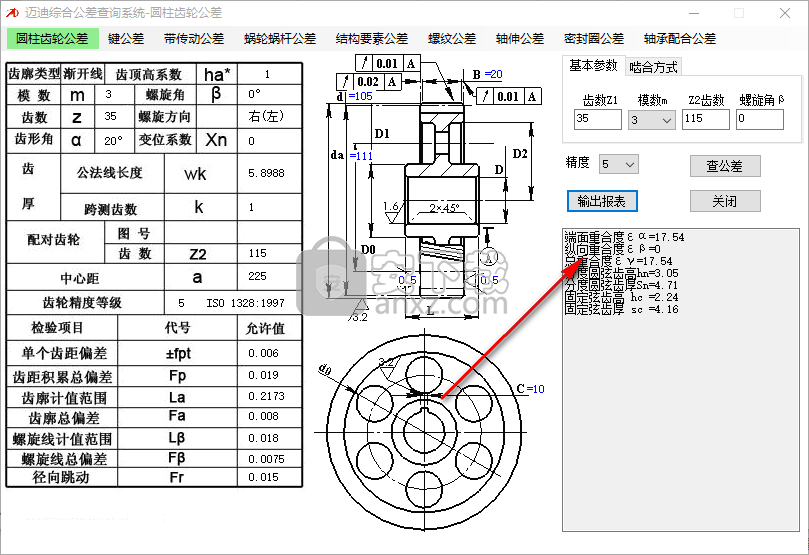Click the 公法线长度 wk value 5.8988
Screen dimensions: 809x555
[266, 173]
